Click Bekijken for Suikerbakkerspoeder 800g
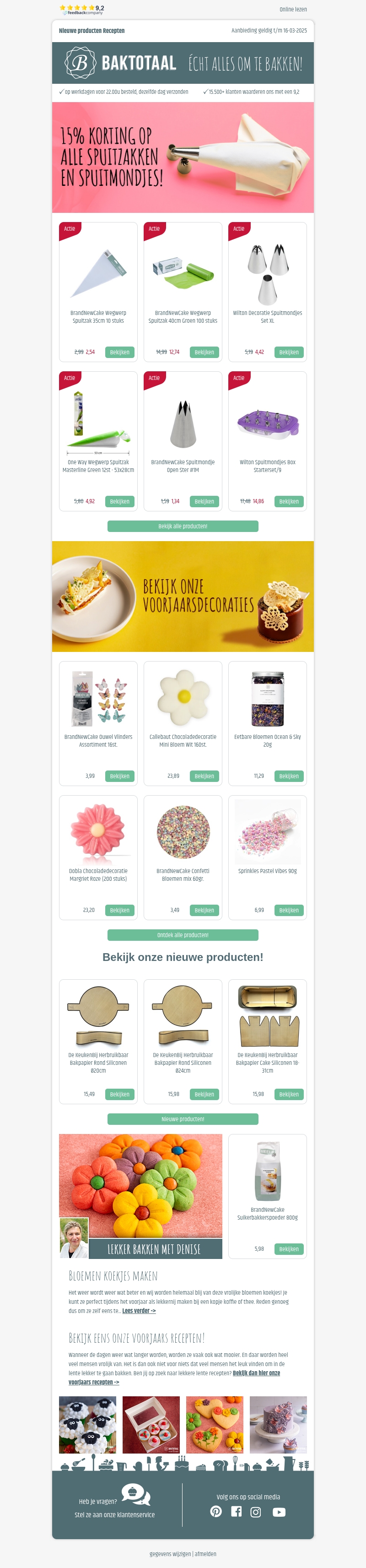Image resolution: width=366 pixels, height=1568 pixels. tap(289, 1248)
